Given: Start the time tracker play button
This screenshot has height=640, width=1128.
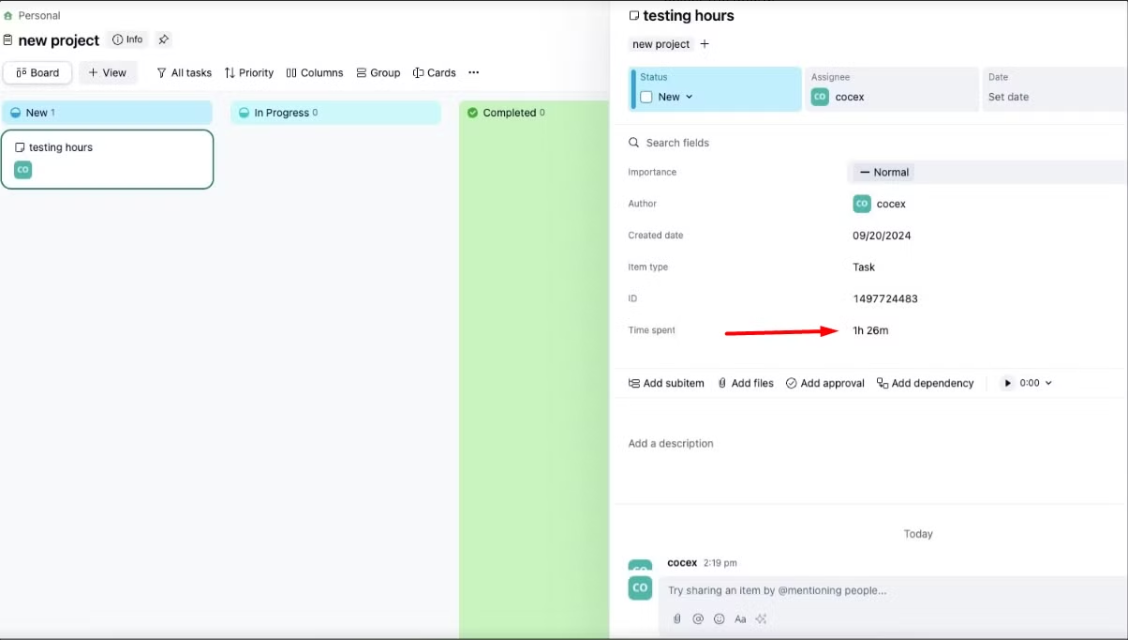Looking at the screenshot, I should [1007, 383].
